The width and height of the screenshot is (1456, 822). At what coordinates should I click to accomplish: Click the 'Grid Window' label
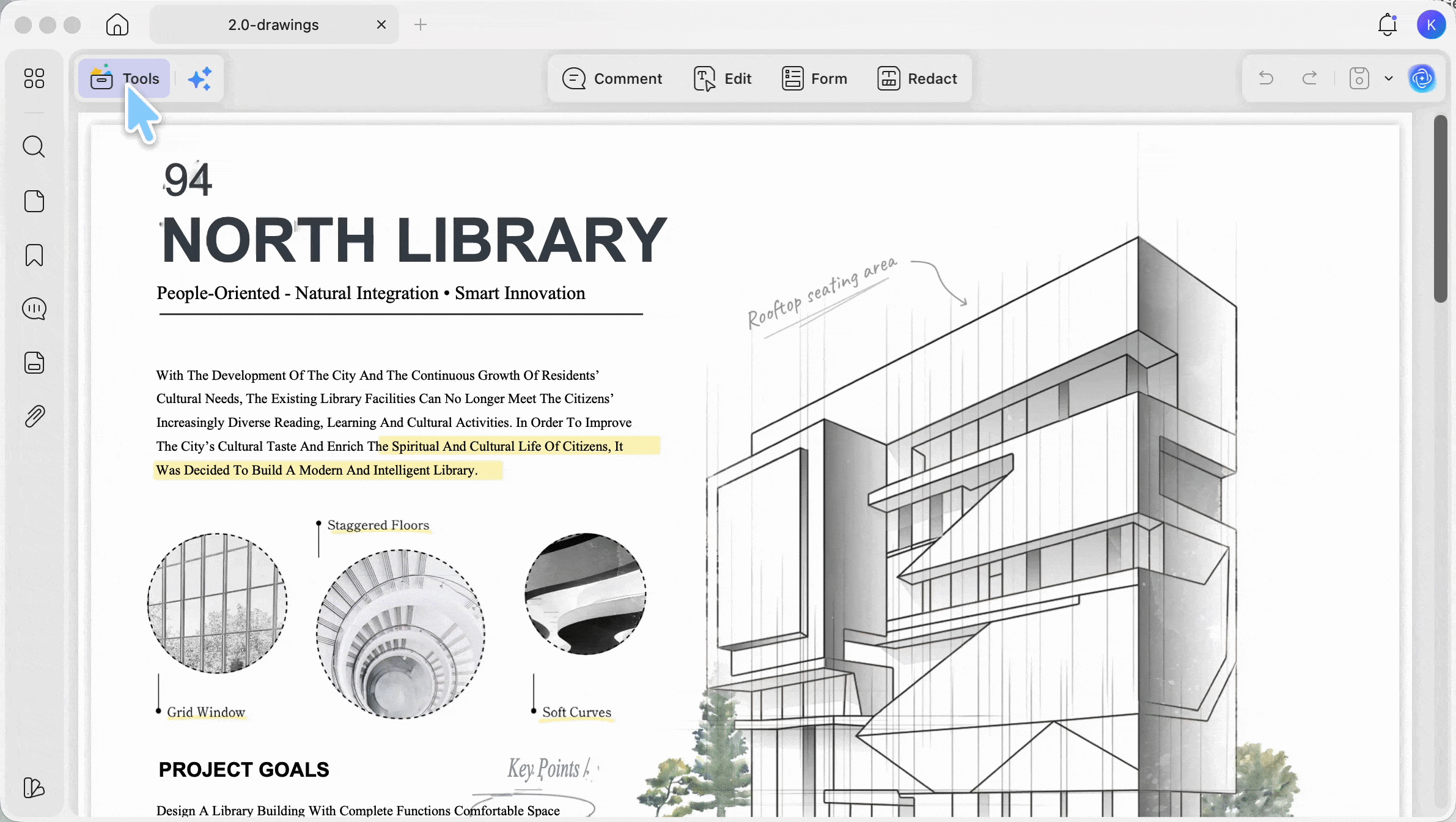point(206,712)
